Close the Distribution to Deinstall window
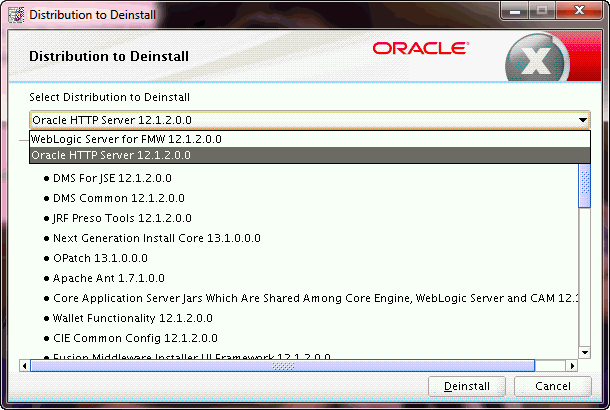610x410 pixels. (x=579, y=11)
